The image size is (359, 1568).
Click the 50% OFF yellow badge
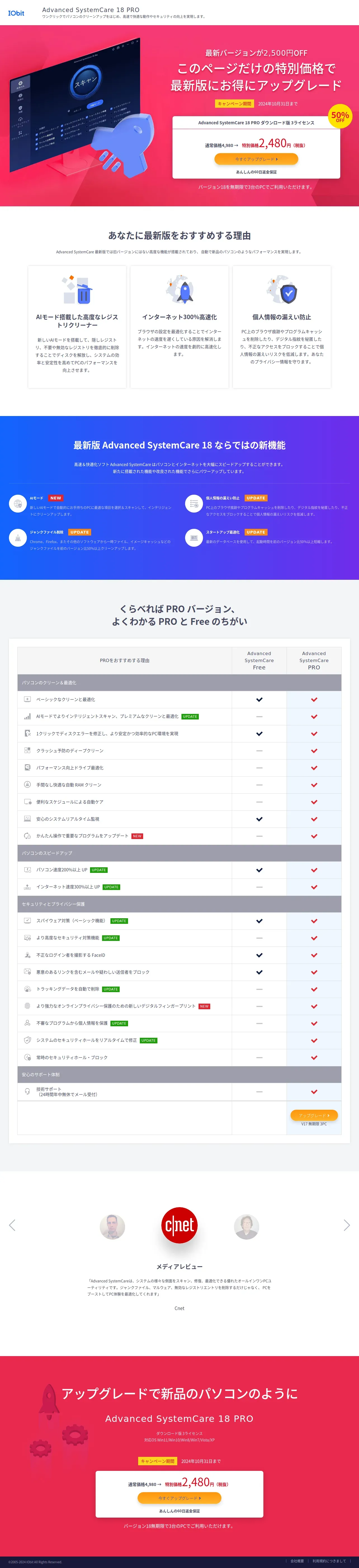pyautogui.click(x=340, y=116)
